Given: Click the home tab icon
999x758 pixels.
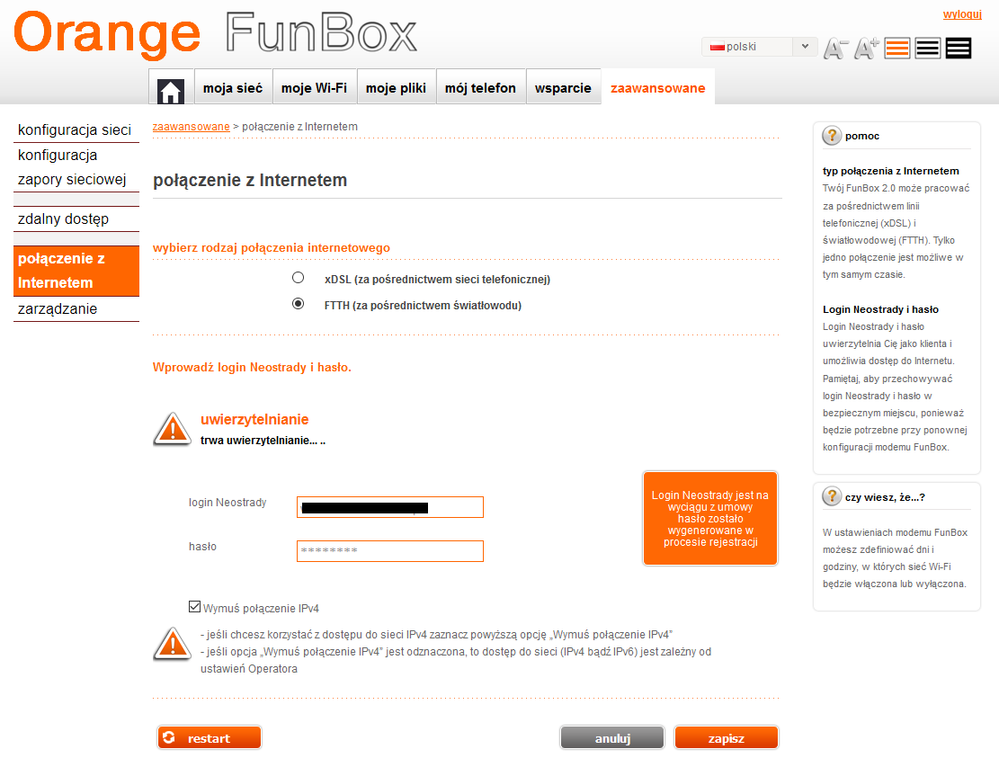Looking at the screenshot, I should (x=170, y=88).
